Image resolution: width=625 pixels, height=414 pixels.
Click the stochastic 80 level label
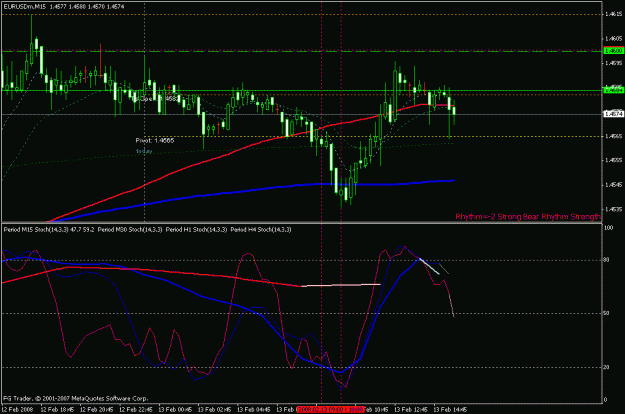click(606, 260)
